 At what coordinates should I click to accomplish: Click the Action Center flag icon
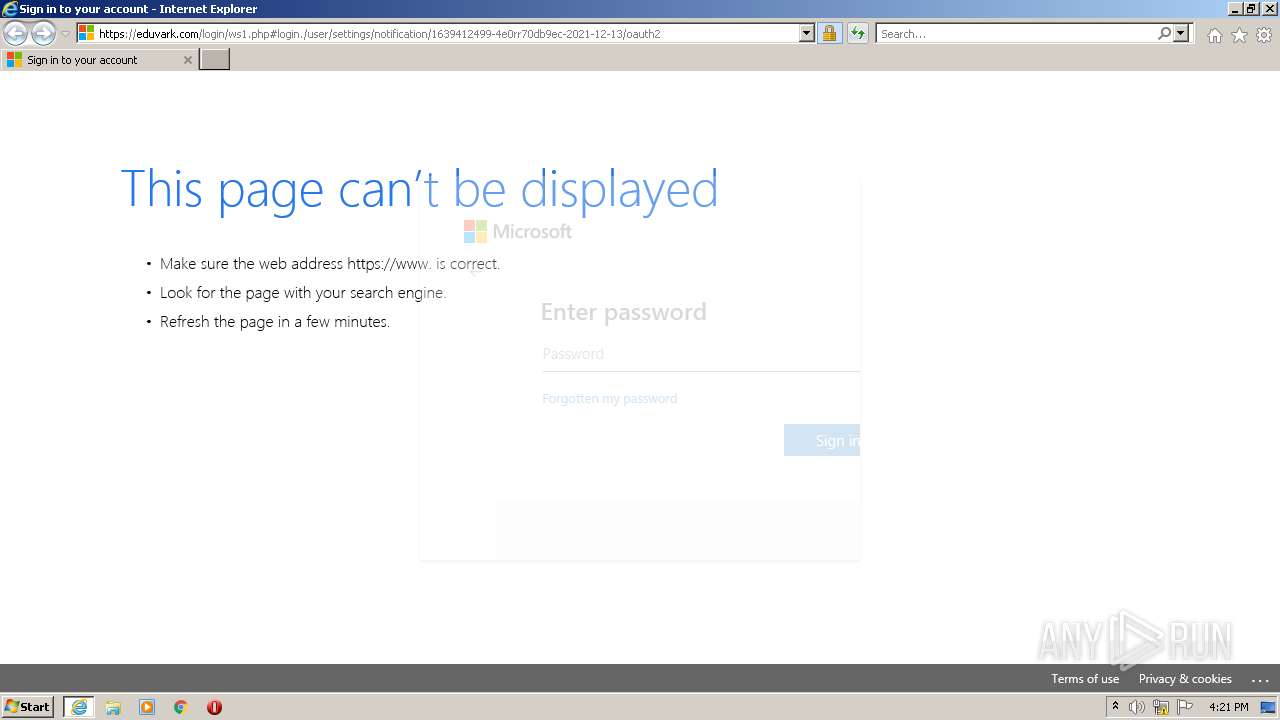1185,707
